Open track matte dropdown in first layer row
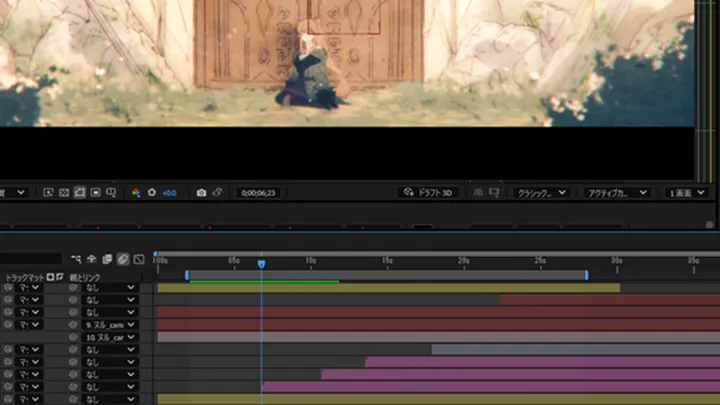Screen dimensions: 720x405 pyautogui.click(x=29, y=287)
